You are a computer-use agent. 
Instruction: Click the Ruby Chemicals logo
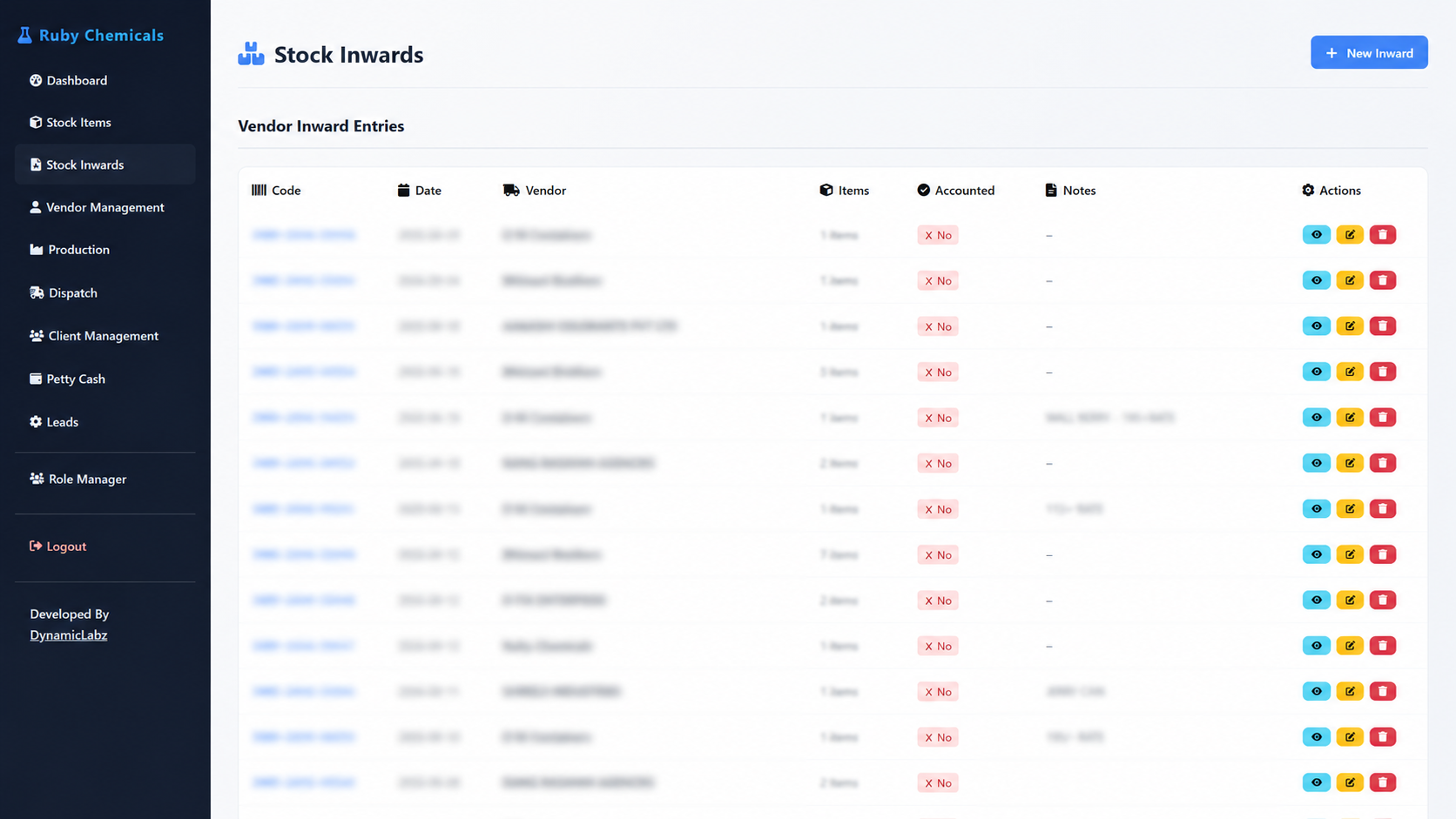click(x=91, y=35)
